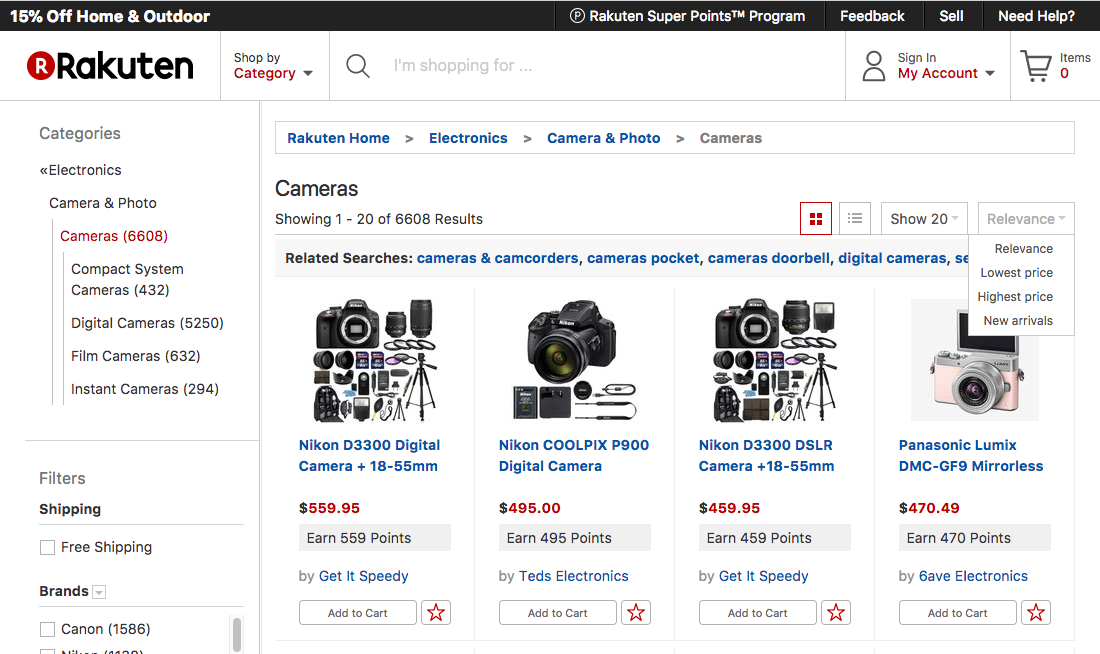Favorite the Nikon COOLPIX P900 with star
The image size is (1100, 654).
[636, 613]
